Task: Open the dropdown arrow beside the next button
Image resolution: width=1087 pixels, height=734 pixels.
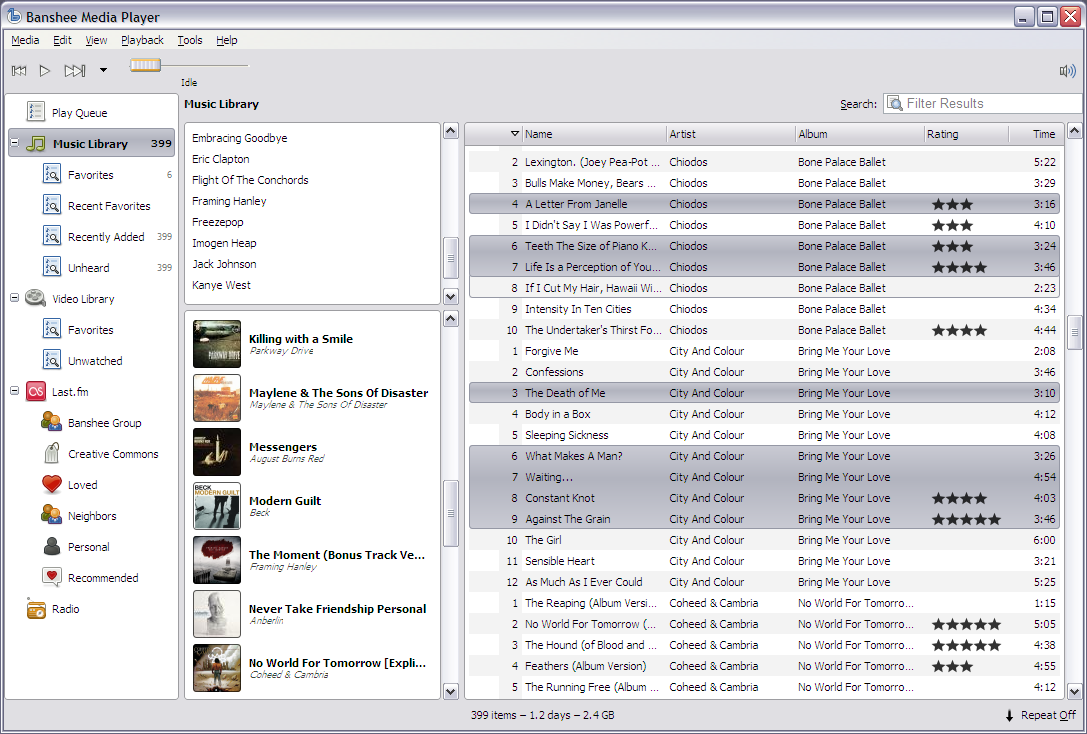Action: pos(103,70)
